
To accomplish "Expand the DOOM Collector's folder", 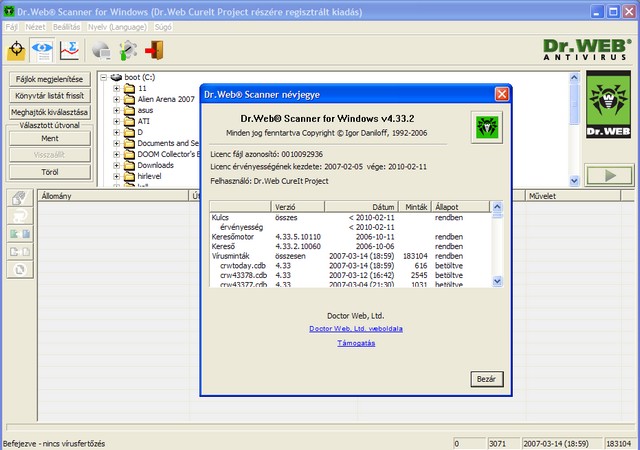I will click(117, 154).
